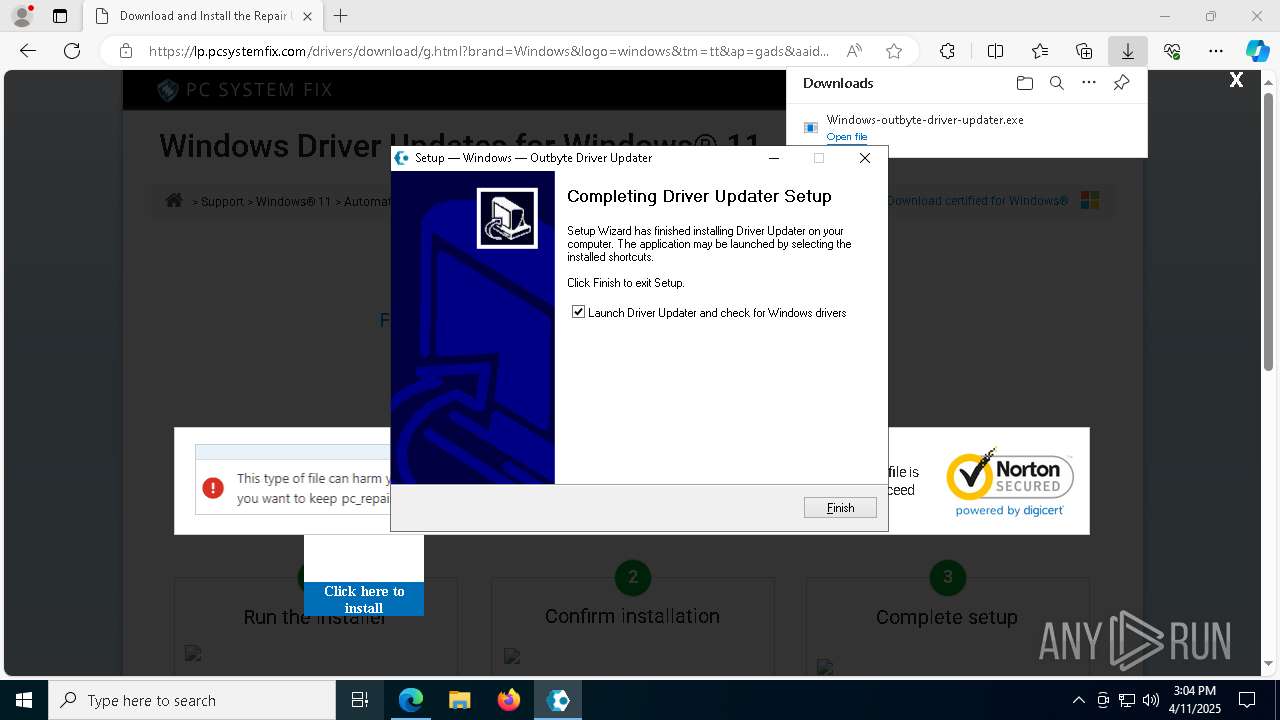The image size is (1280, 720).
Task: Close the page overlay with X
Action: (x=1236, y=80)
